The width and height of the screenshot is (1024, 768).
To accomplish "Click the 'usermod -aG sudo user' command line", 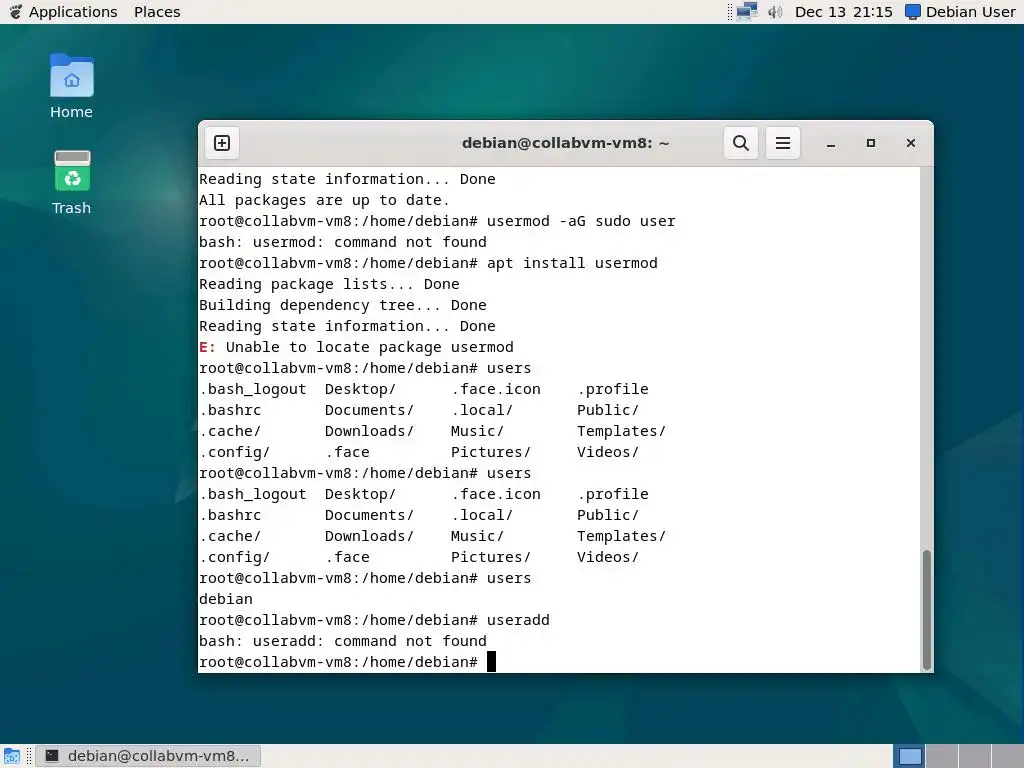I will (x=438, y=221).
